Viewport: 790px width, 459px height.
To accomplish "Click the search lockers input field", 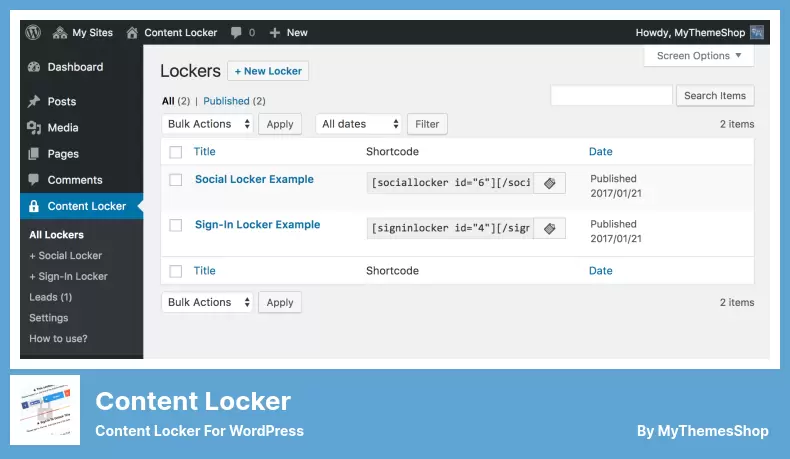I will click(611, 96).
